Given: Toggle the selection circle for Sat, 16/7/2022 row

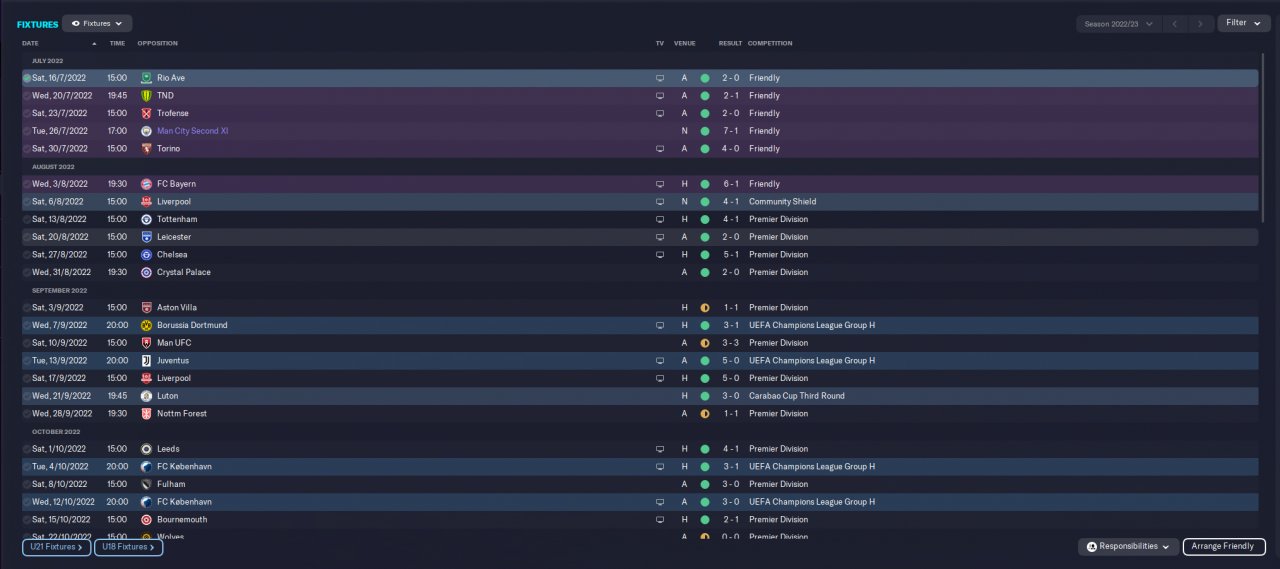Looking at the screenshot, I should (27, 78).
